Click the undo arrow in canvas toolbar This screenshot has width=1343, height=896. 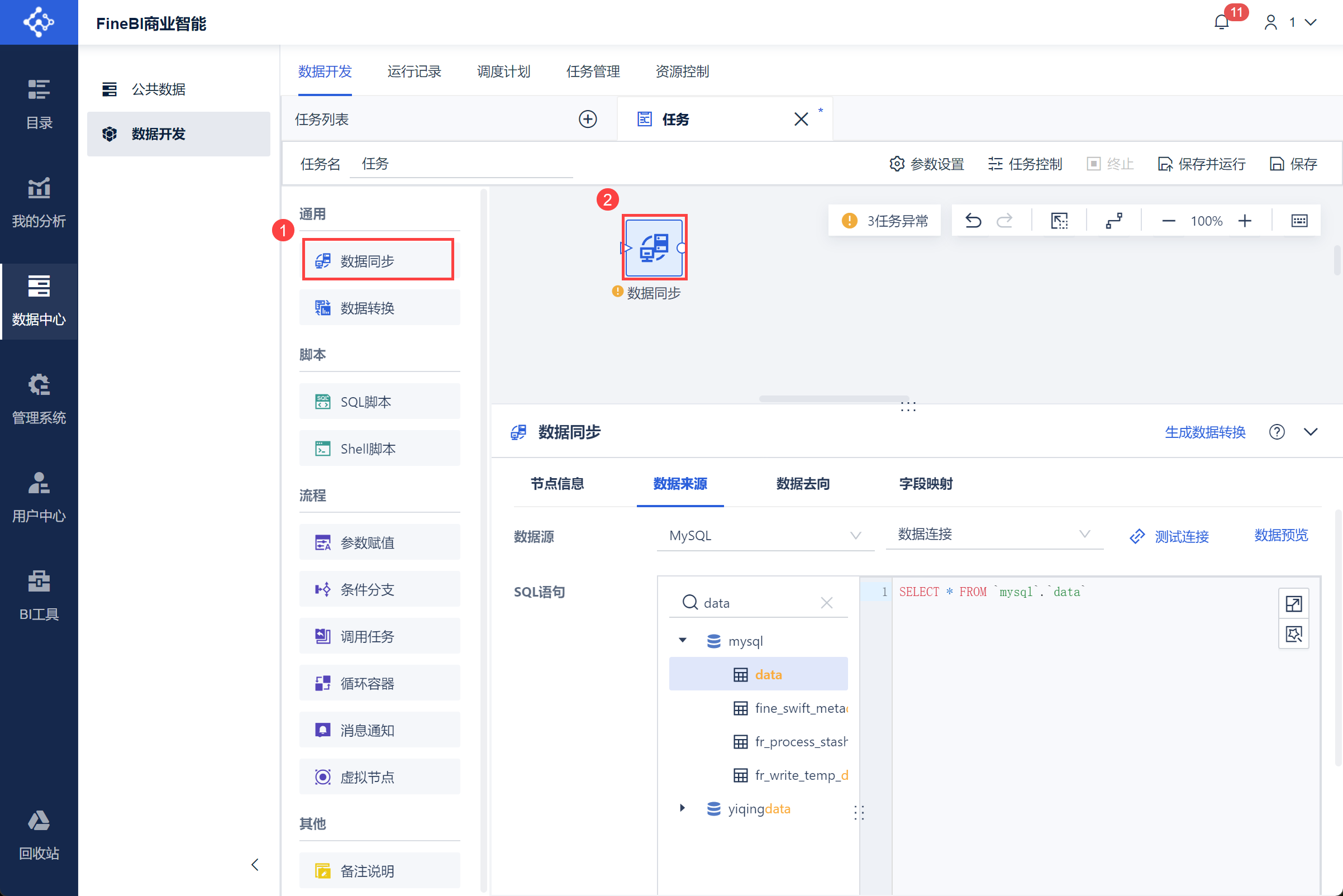973,221
